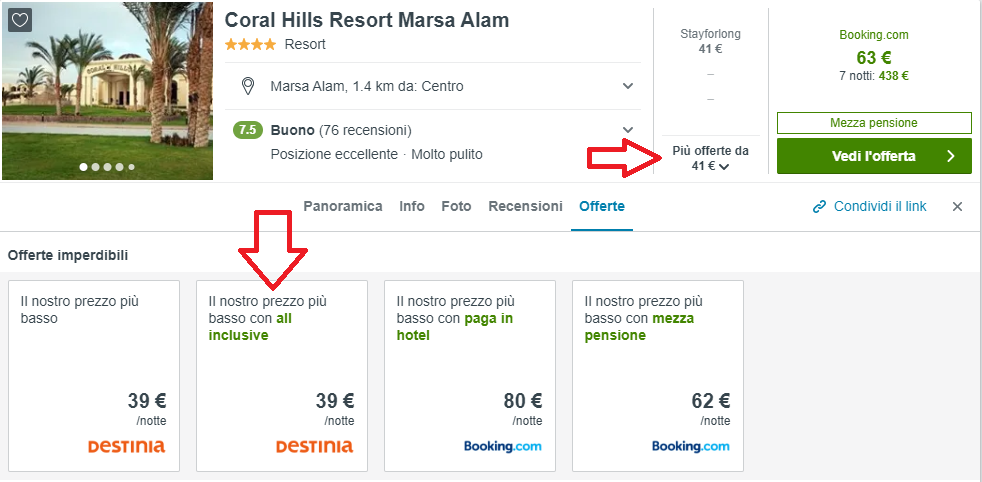
Task: Click the Booking.com logo in the paga in hotel card
Action: coord(503,446)
